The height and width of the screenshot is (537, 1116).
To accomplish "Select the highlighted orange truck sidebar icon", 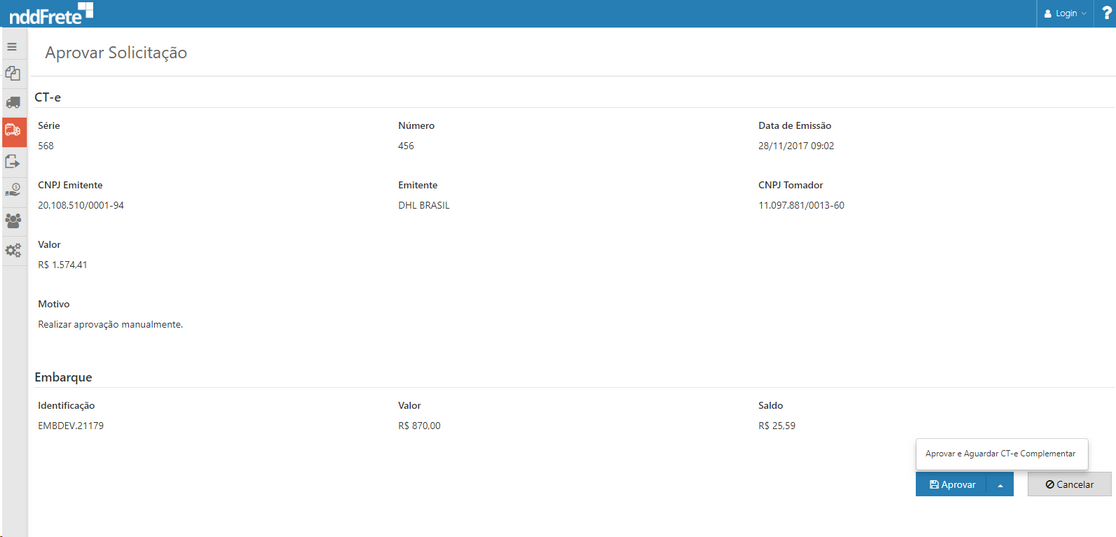I will click(x=13, y=131).
